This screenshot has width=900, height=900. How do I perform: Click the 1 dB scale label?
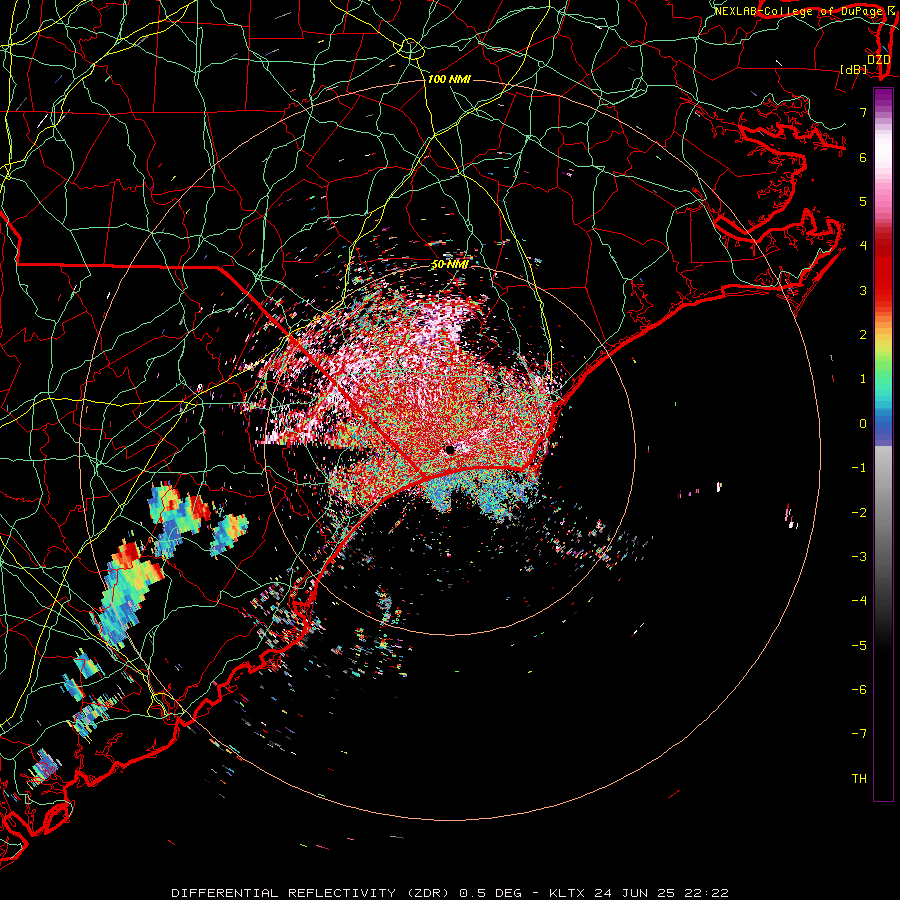point(863,379)
